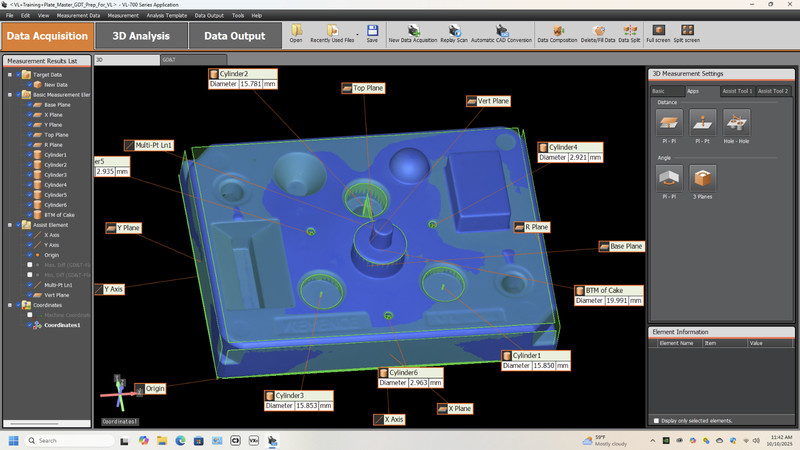
Task: Open the Windows Start menu
Action: pyautogui.click(x=14, y=440)
